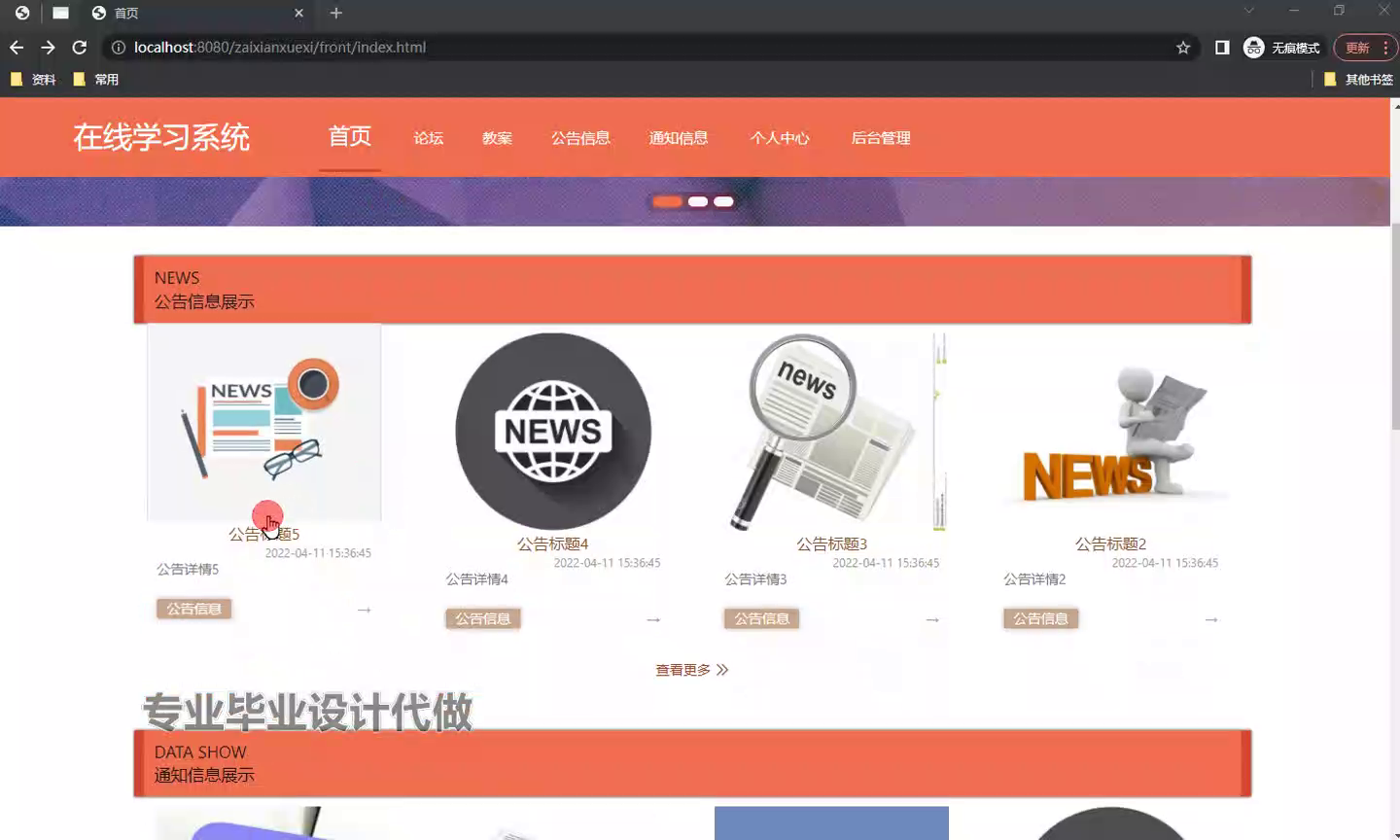Select the second carousel indicator dot
Image resolution: width=1400 pixels, height=840 pixels.
(x=697, y=201)
